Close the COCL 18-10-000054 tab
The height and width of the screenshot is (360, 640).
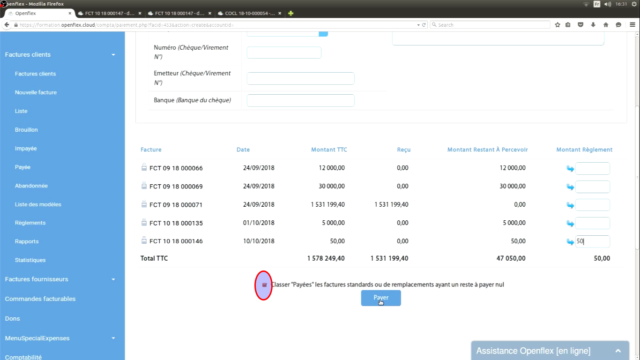click(280, 13)
